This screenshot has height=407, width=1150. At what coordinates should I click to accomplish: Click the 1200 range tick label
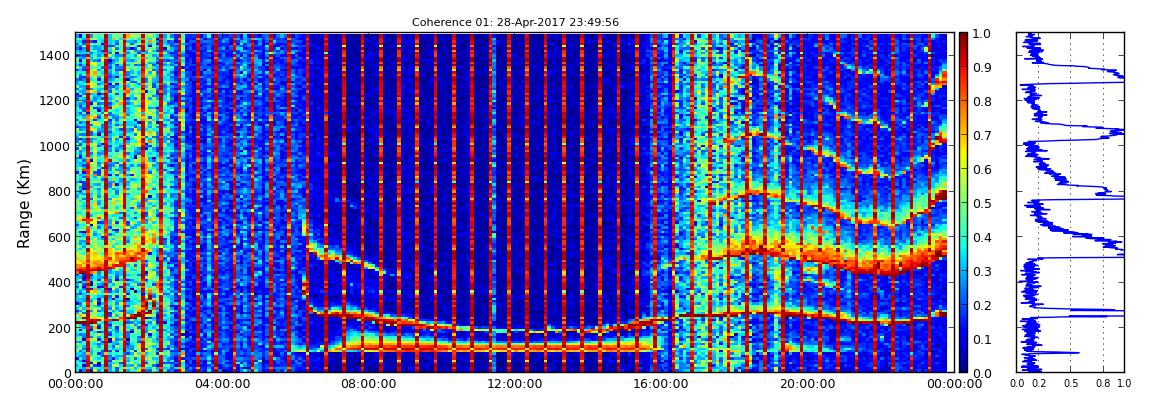coord(55,100)
